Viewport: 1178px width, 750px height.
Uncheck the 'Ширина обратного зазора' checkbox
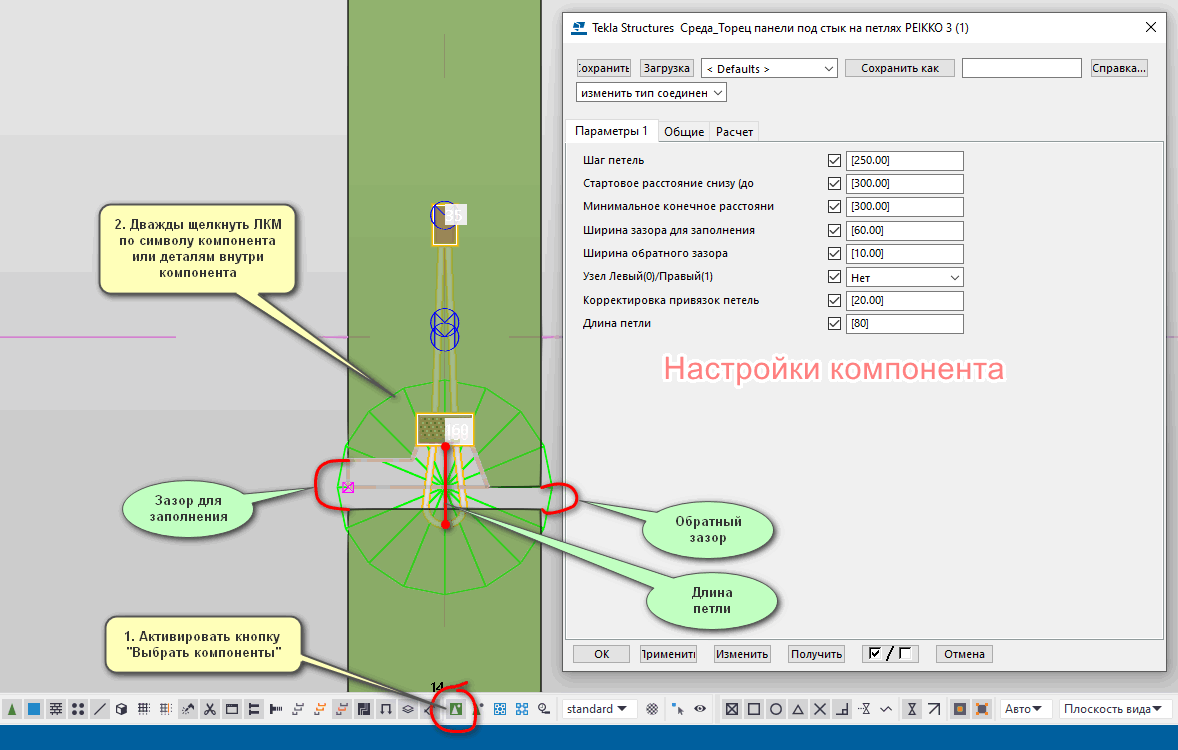pos(834,254)
